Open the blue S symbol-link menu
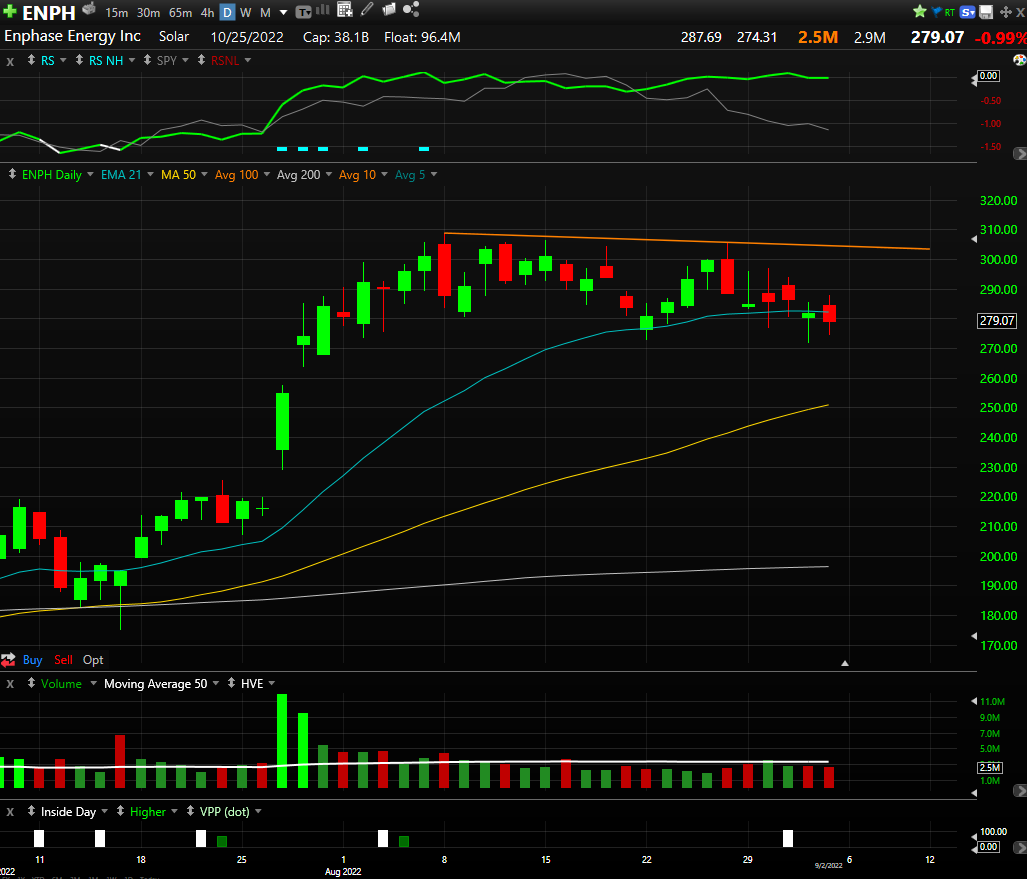This screenshot has height=879, width=1027. [x=968, y=12]
